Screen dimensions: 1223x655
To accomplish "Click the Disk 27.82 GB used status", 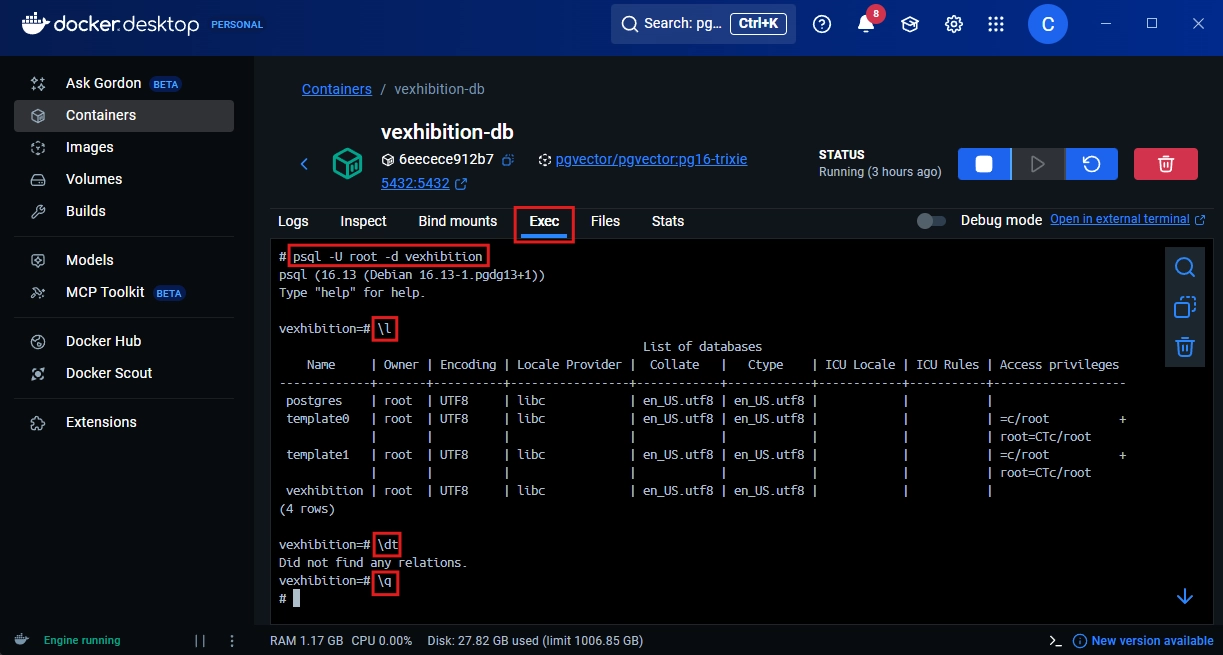I will [x=535, y=641].
